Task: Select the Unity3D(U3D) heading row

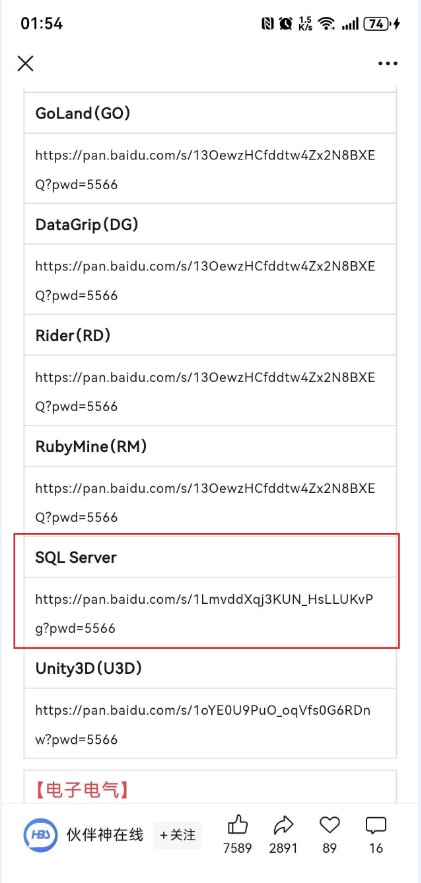Action: pos(210,668)
